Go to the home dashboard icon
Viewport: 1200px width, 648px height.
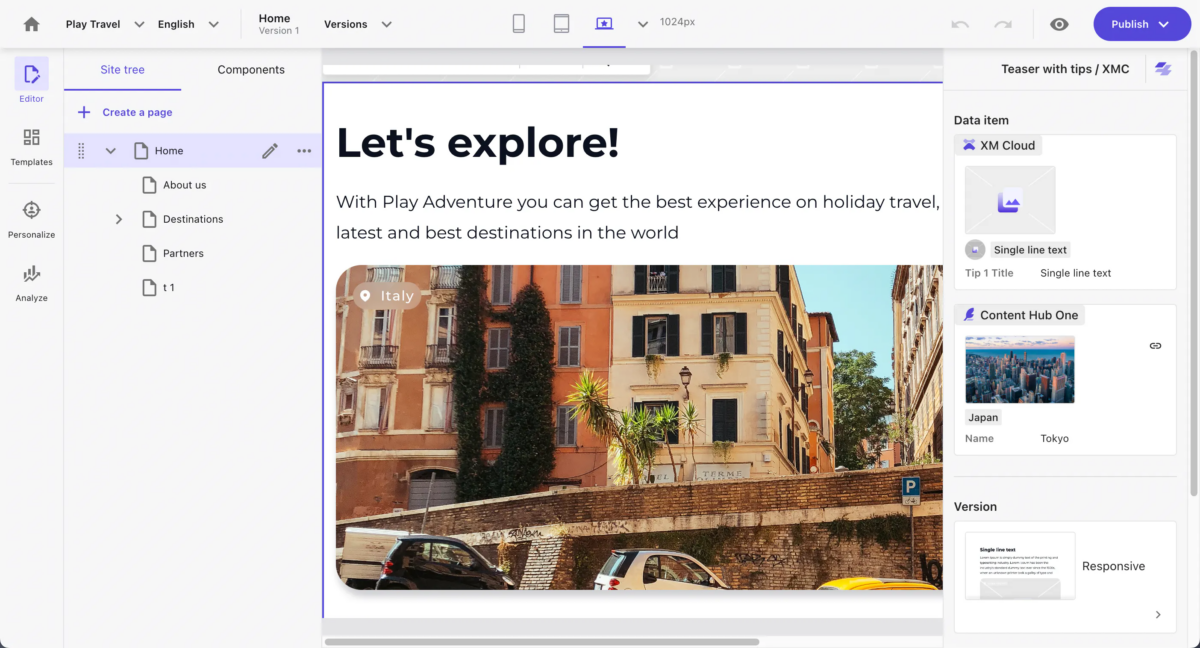tap(32, 24)
